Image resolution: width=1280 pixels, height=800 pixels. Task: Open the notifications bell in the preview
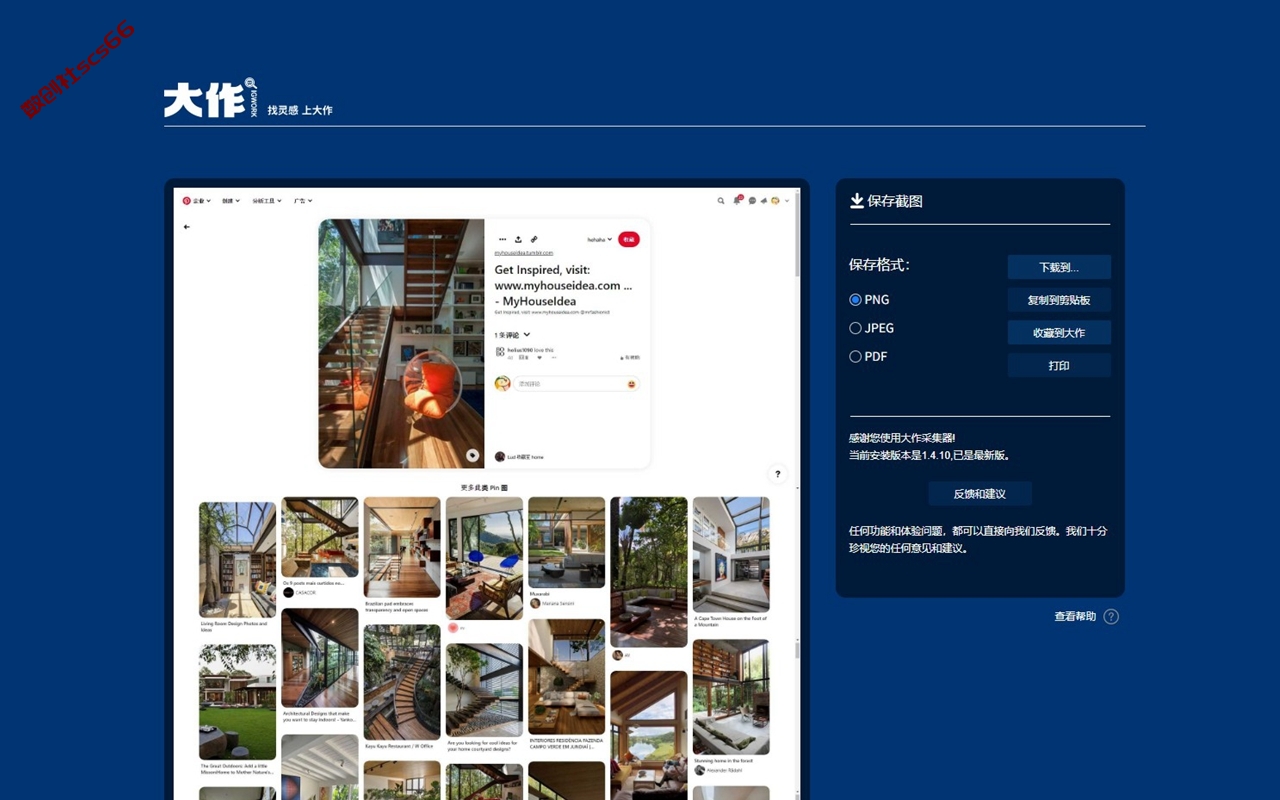point(738,201)
